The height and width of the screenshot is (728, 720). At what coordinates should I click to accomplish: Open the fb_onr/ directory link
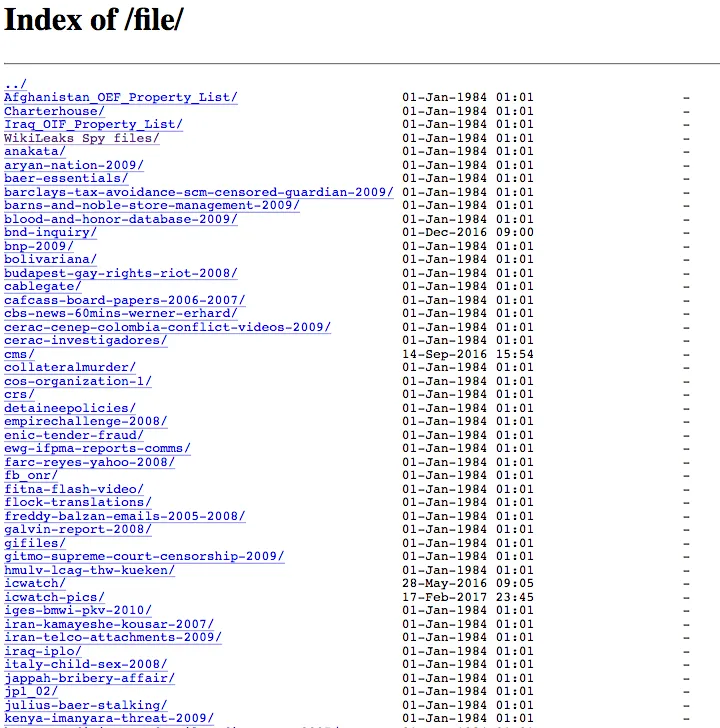coord(31,474)
